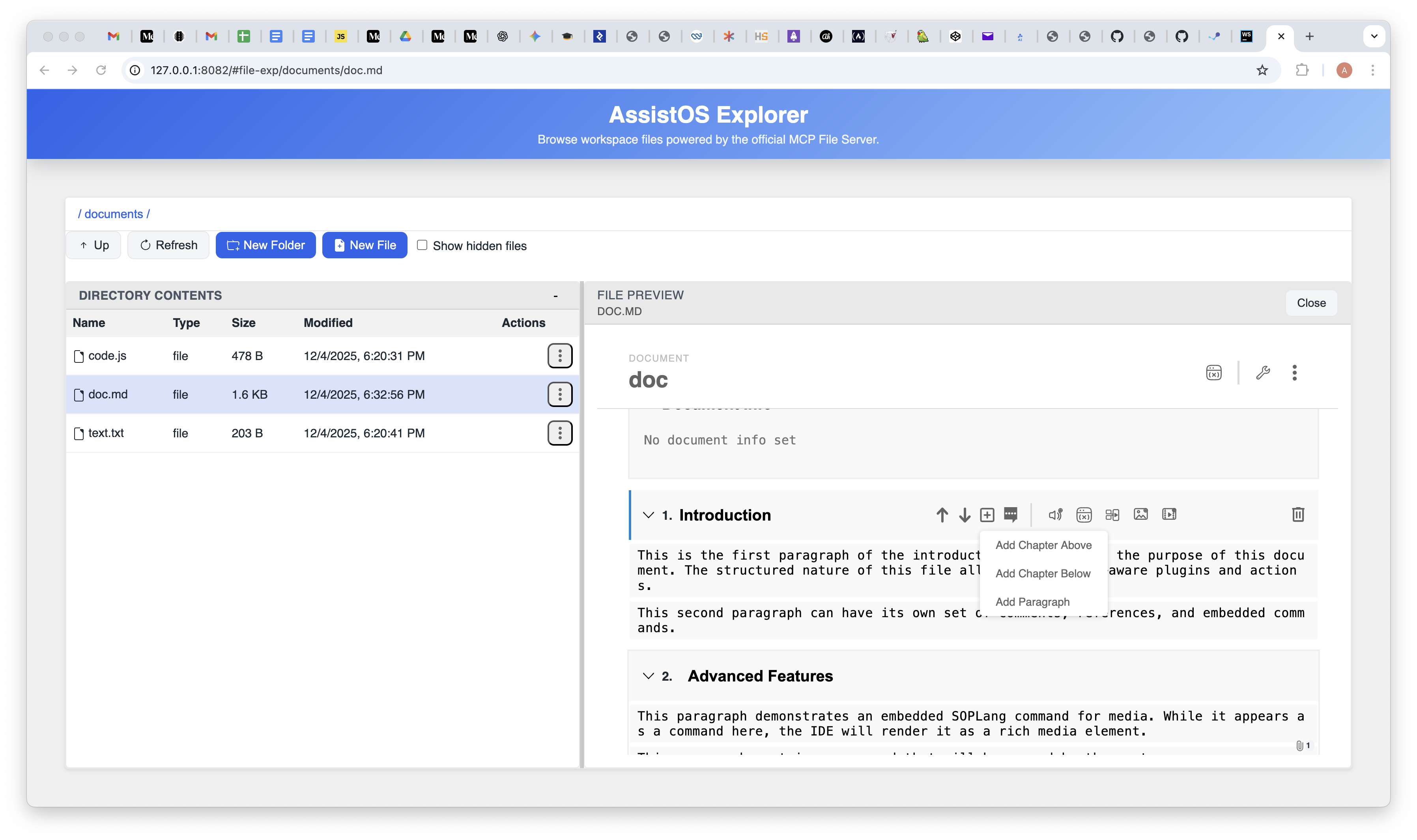Collapse the Directory Contents panel

555,295
